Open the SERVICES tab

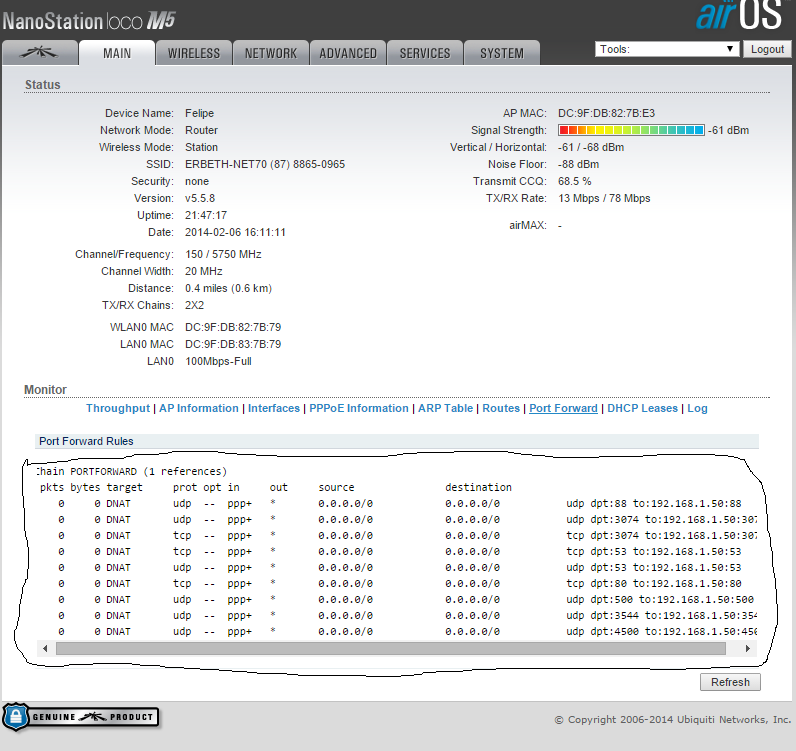click(x=425, y=53)
